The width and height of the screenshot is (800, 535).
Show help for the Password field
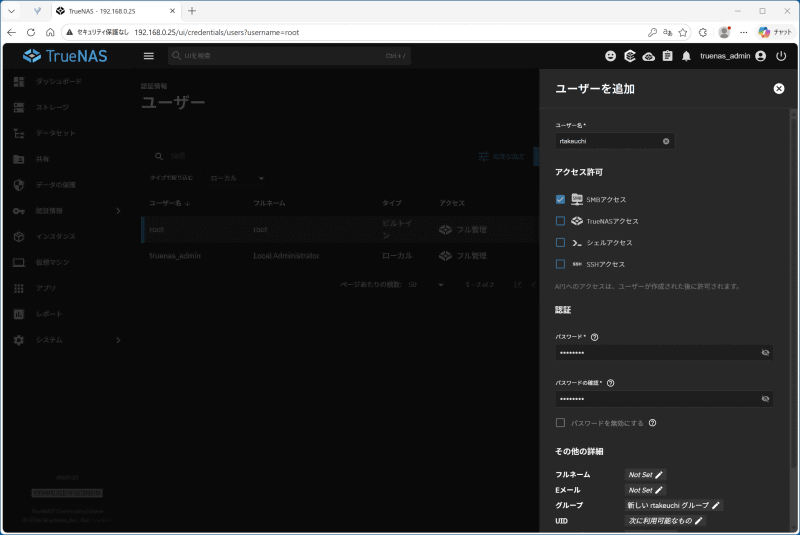click(x=594, y=337)
